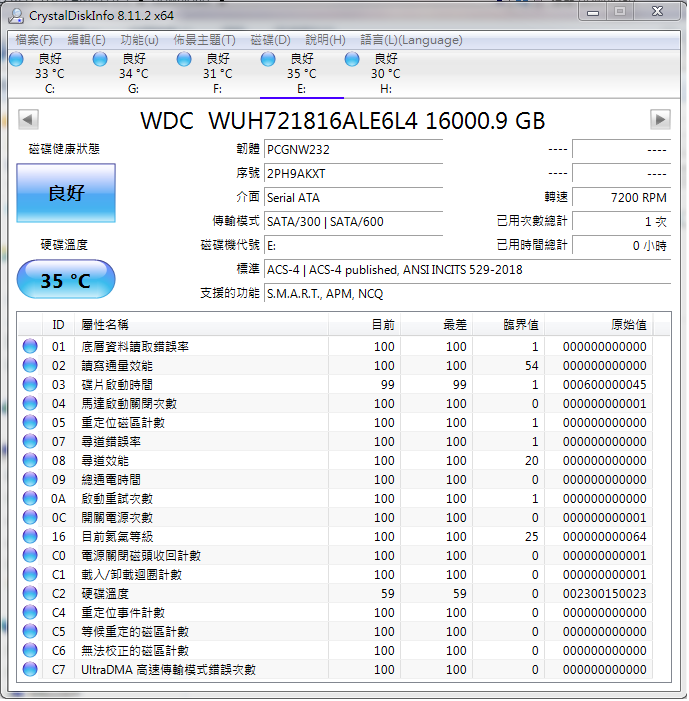Click the power-on count field showing 1 次

pyautogui.click(x=621, y=222)
